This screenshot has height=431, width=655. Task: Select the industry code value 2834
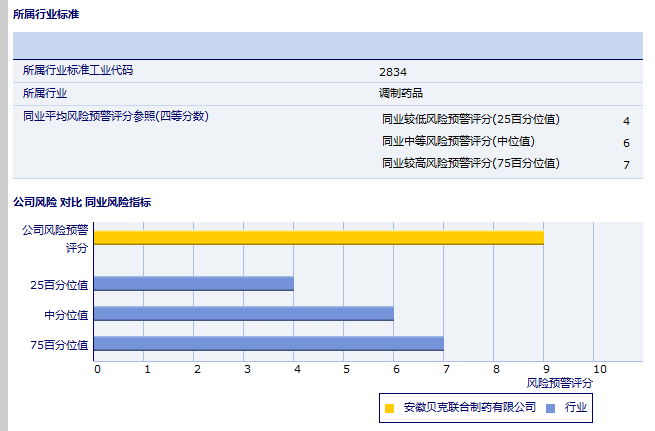(393, 72)
